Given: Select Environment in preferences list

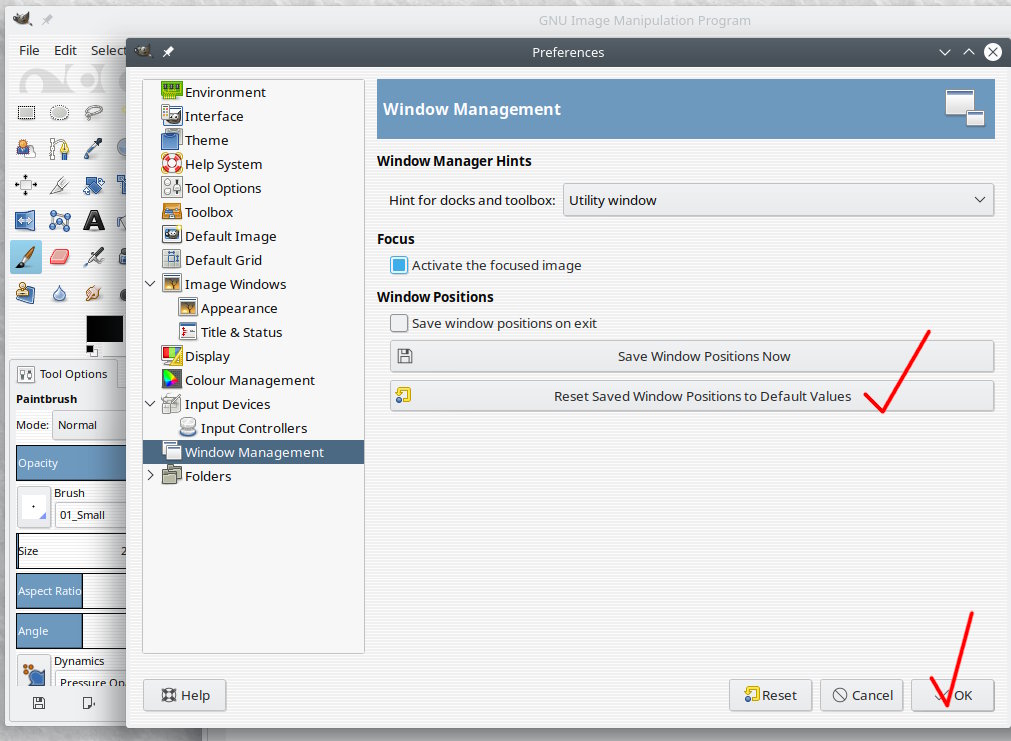Looking at the screenshot, I should [x=225, y=92].
